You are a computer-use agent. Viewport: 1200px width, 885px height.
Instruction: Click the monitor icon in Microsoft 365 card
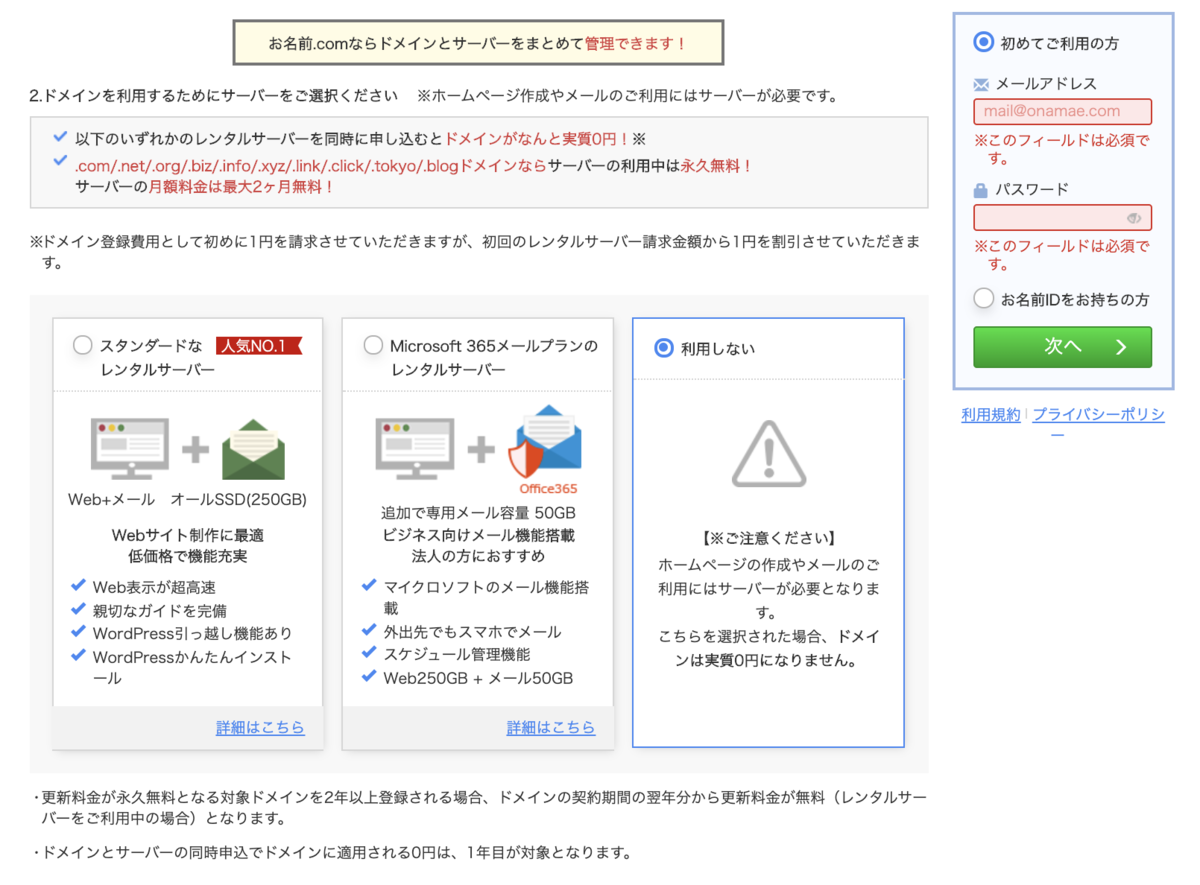pos(415,447)
